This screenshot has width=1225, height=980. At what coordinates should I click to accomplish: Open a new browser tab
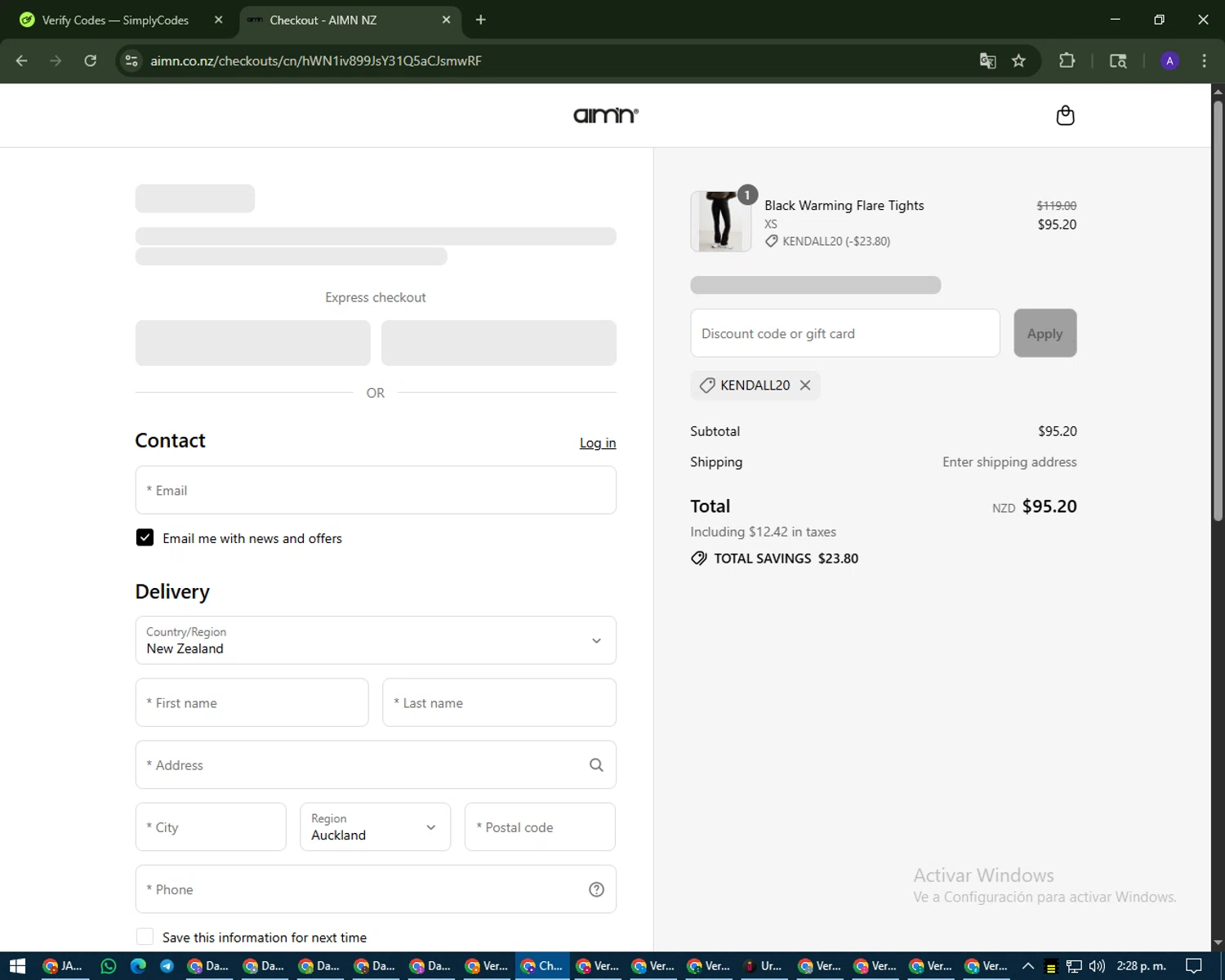pyautogui.click(x=480, y=20)
